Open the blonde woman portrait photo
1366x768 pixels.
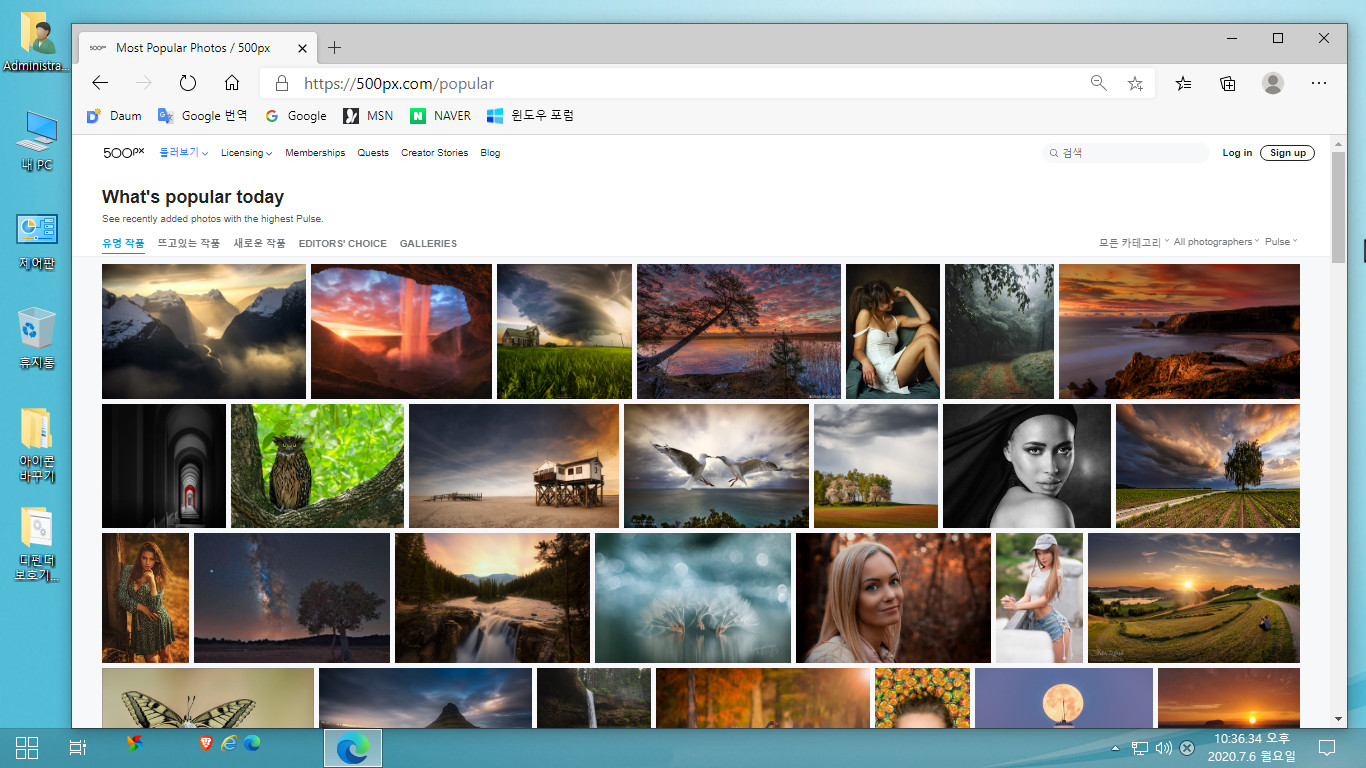(x=893, y=597)
